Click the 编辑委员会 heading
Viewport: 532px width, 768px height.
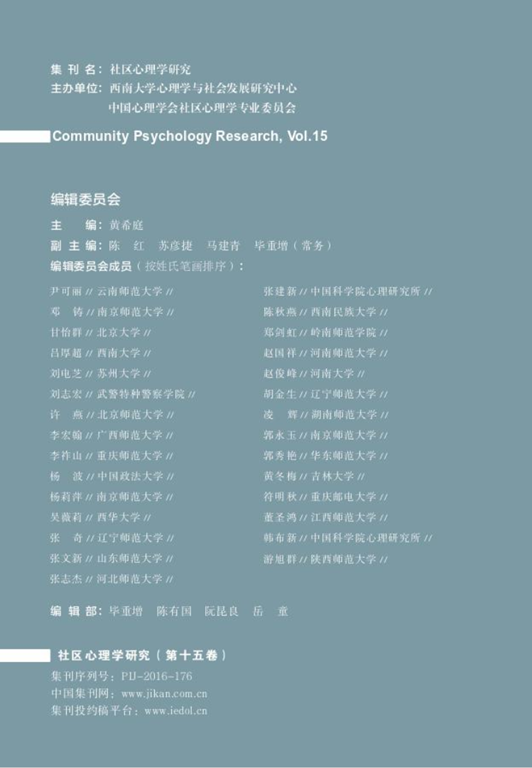[85, 199]
